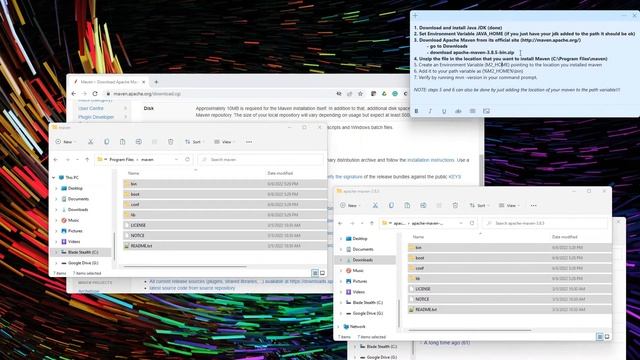
Task: Click Cut icon in apache-maven window toolbar
Action: coord(375,205)
